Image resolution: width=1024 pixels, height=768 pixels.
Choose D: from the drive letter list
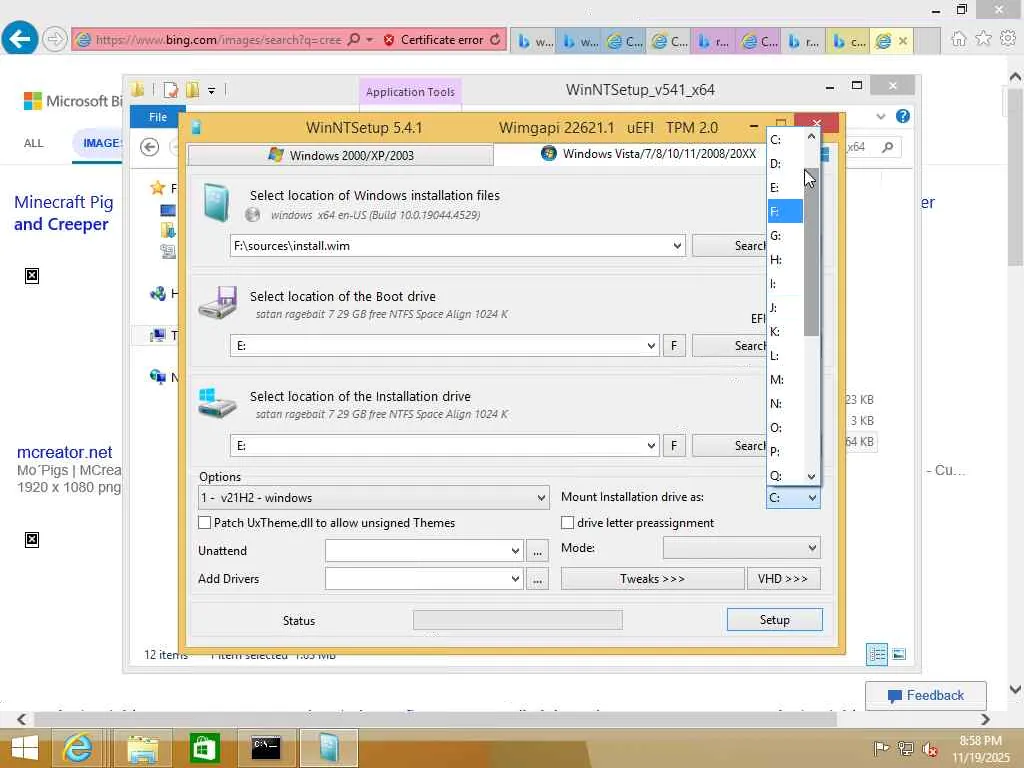pos(786,164)
